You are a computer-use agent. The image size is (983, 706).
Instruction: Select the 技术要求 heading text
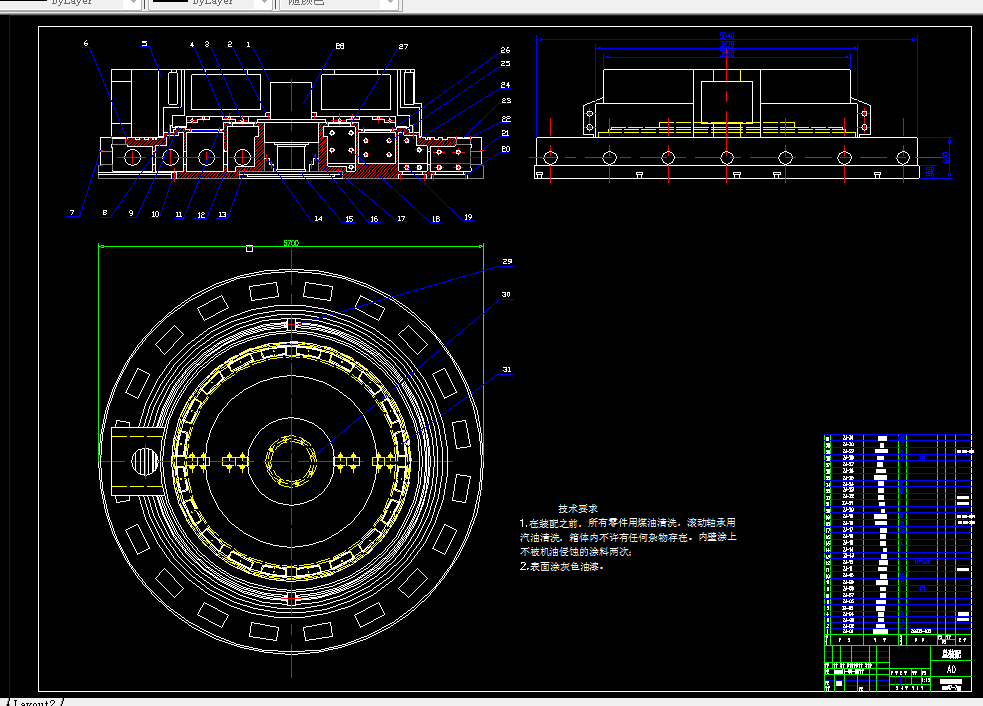(x=578, y=508)
